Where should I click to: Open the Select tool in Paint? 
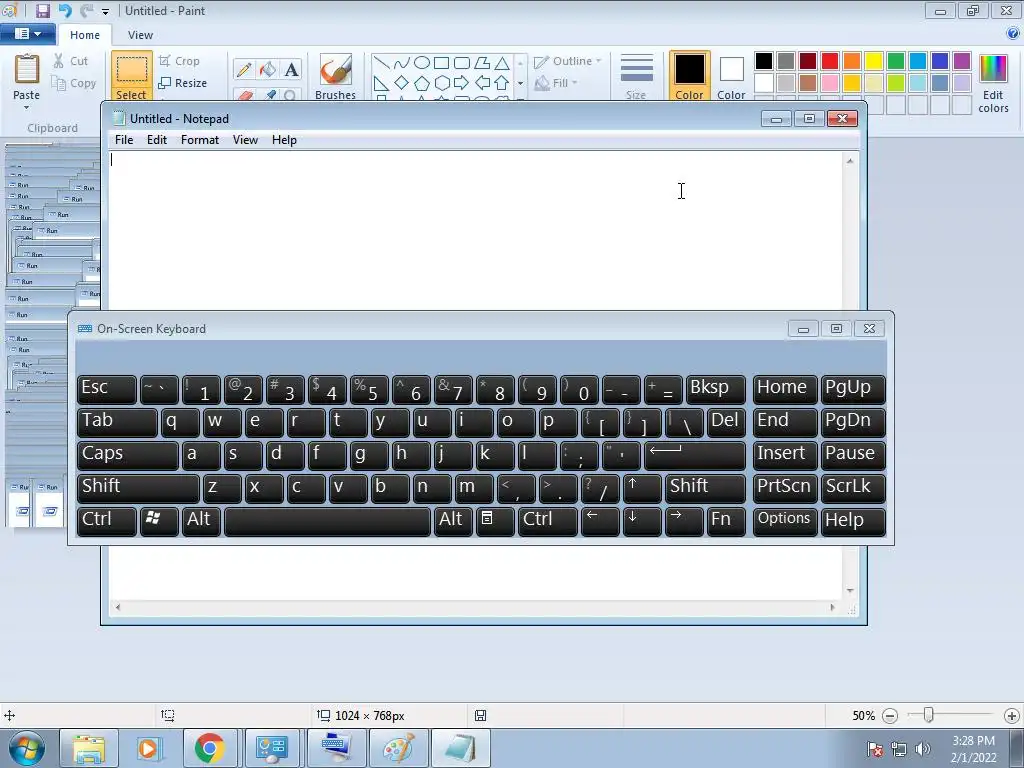click(132, 76)
